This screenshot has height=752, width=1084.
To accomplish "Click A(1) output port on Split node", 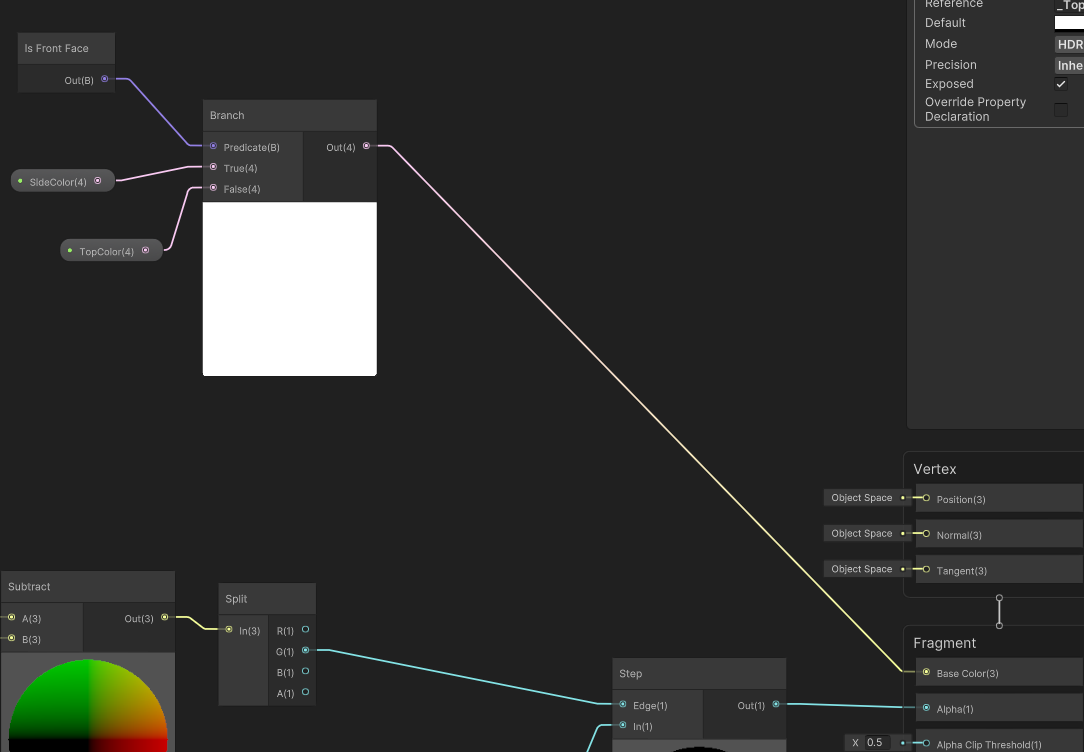I will (306, 692).
